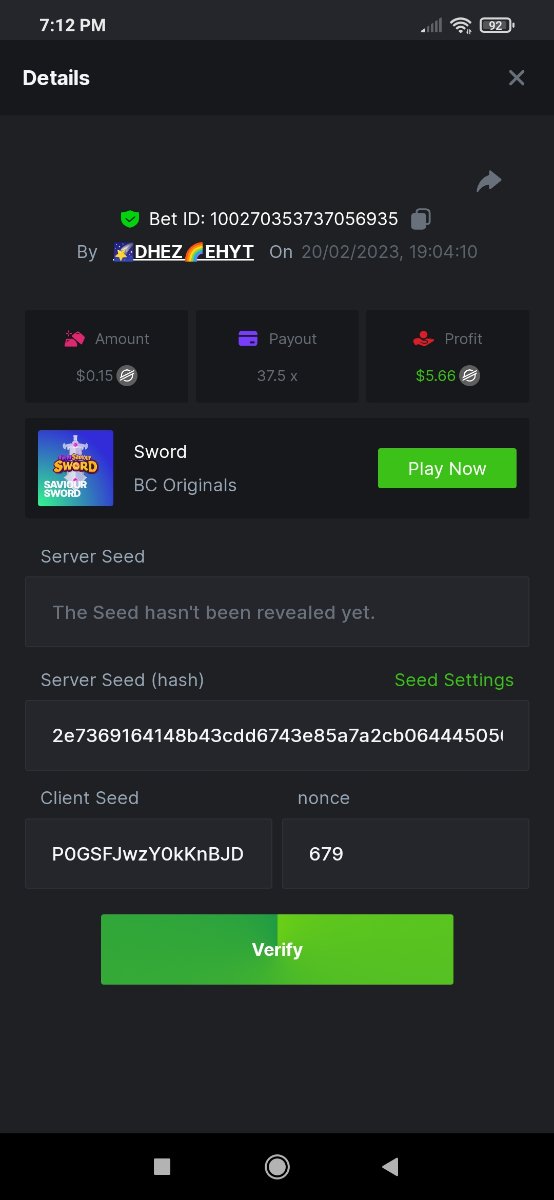Select the Server Seed hash field
The image size is (554, 1200).
point(277,736)
